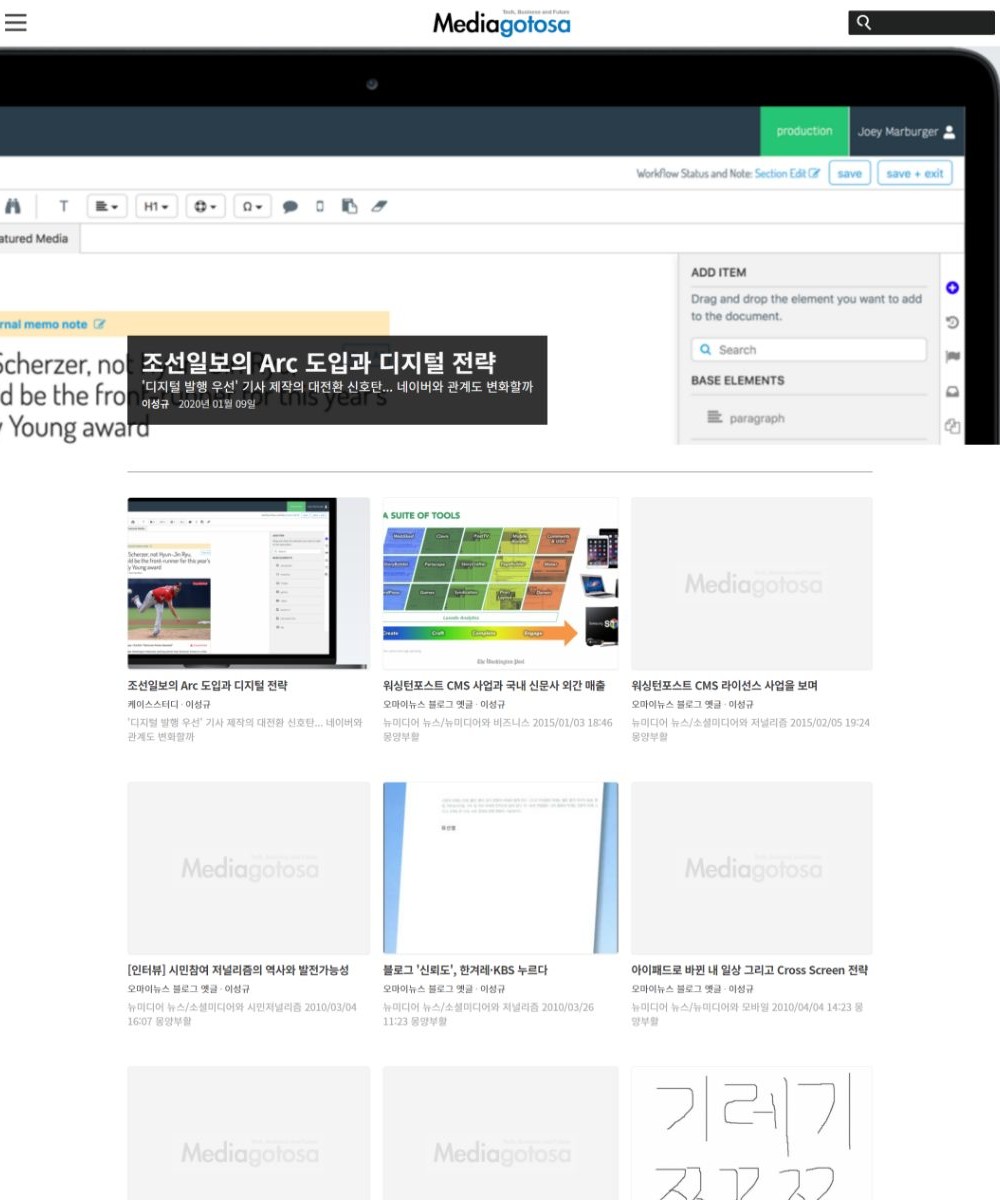Open the 조선일보의 Arc 도입과 디지털 전략 headline
This screenshot has width=1000, height=1200.
click(x=319, y=363)
